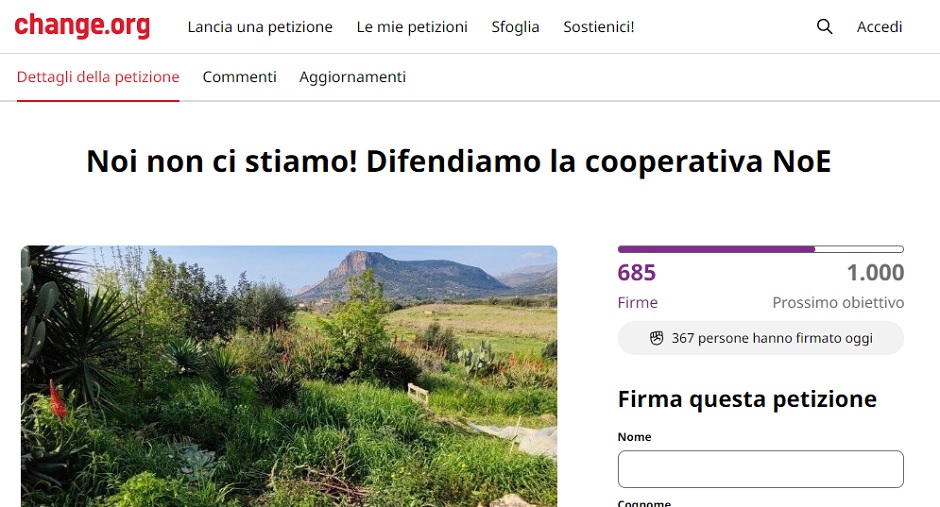Open Lancia una petizione
This screenshot has width=940, height=507.
tap(260, 27)
